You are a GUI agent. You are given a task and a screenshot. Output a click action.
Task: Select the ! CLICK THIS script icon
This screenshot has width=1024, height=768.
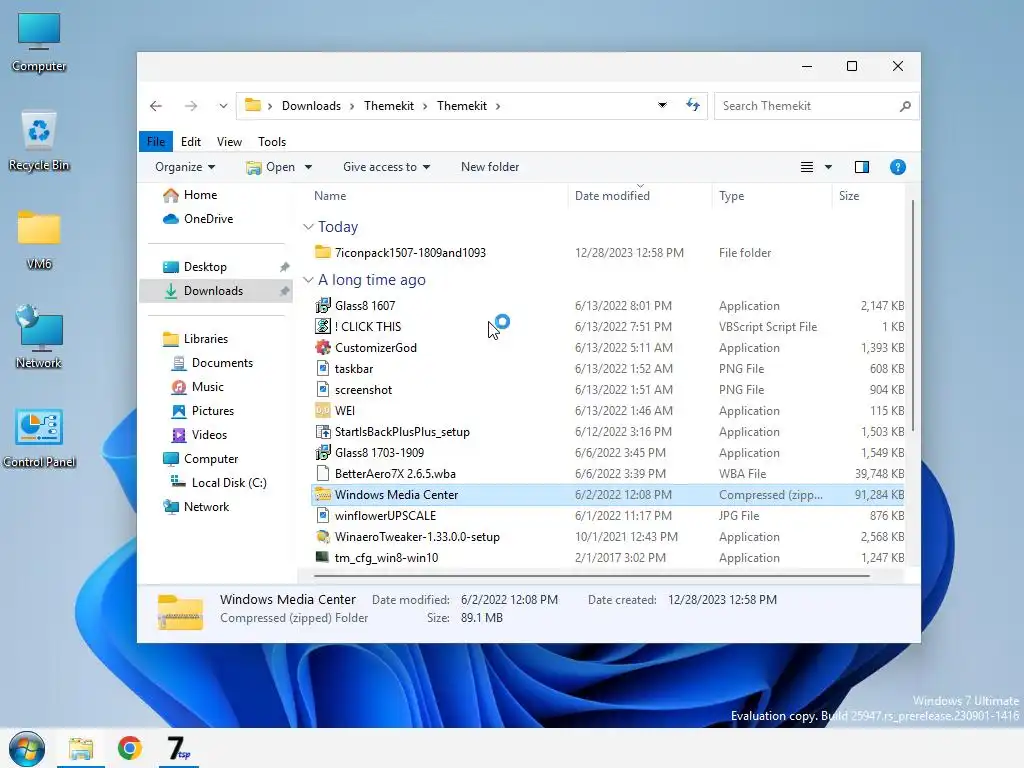click(323, 326)
